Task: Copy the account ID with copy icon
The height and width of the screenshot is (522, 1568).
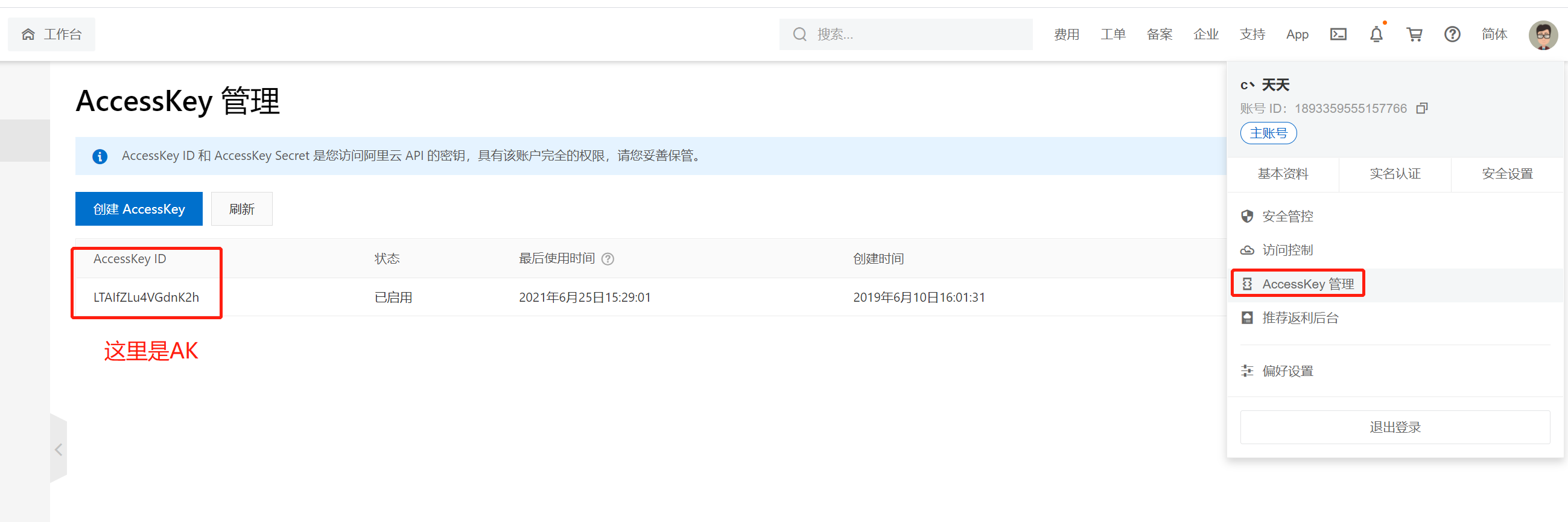Action: pos(1422,109)
